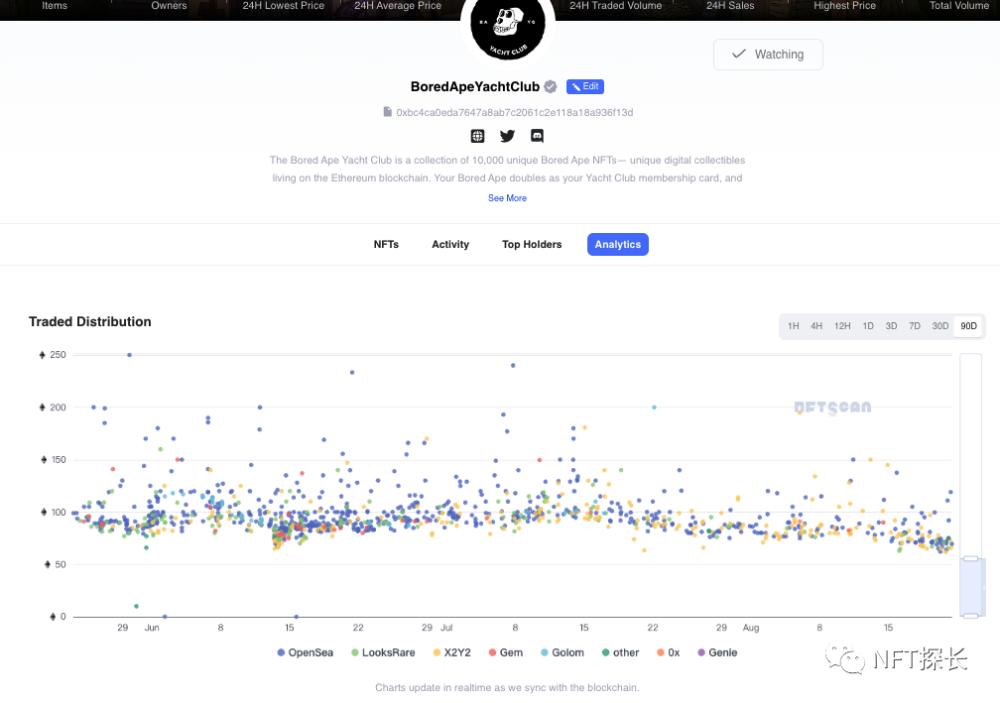Click the blue Edit button
The height and width of the screenshot is (703, 1000).
point(585,87)
